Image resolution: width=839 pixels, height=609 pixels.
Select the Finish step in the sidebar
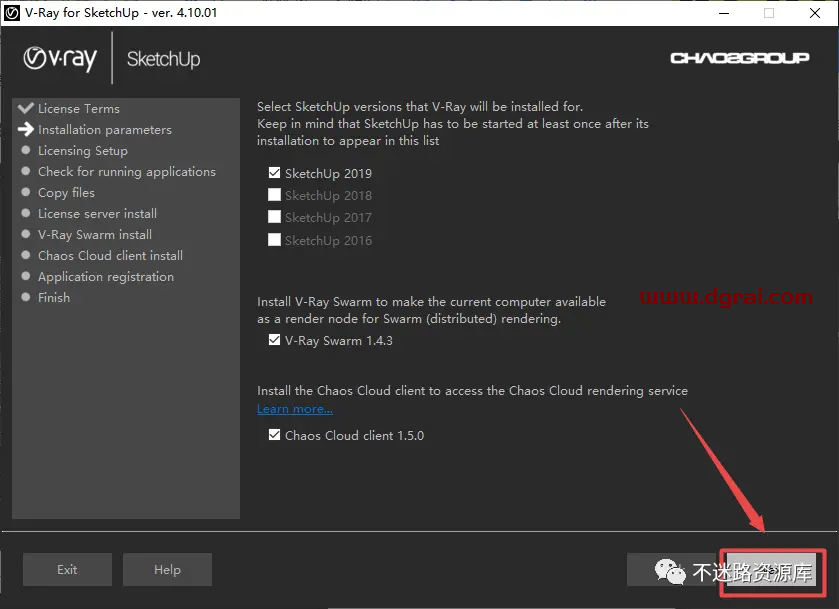pos(54,298)
